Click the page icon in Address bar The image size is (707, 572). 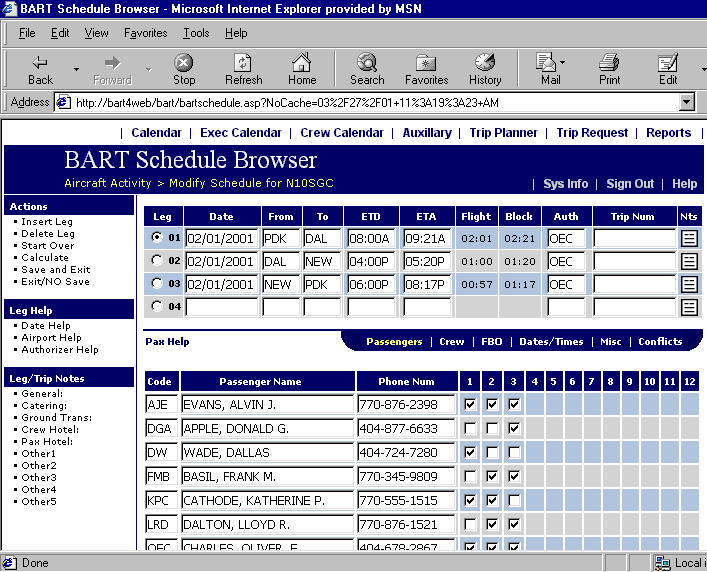pos(63,102)
